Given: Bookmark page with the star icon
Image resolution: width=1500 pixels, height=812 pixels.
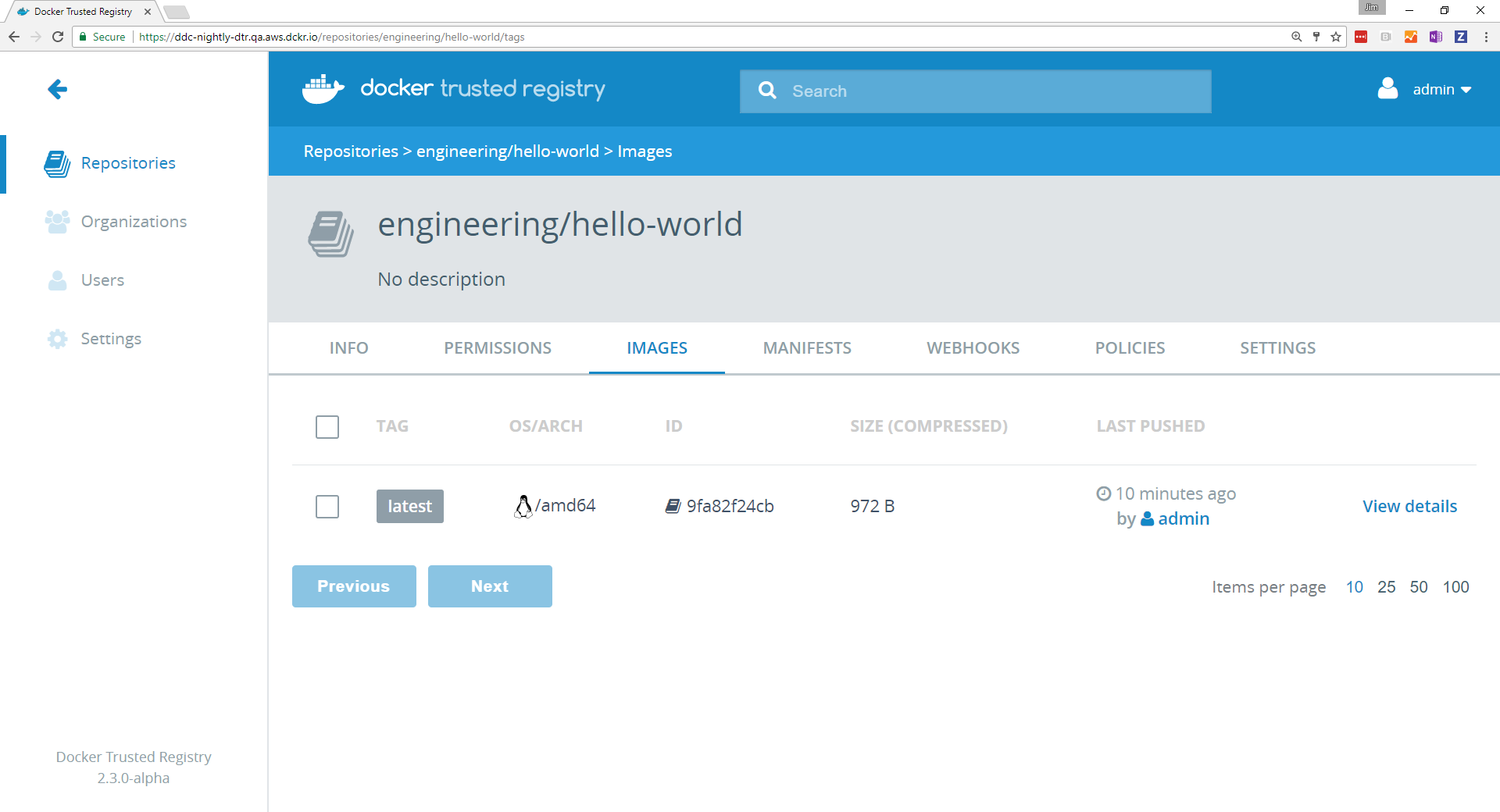Looking at the screenshot, I should (x=1336, y=37).
